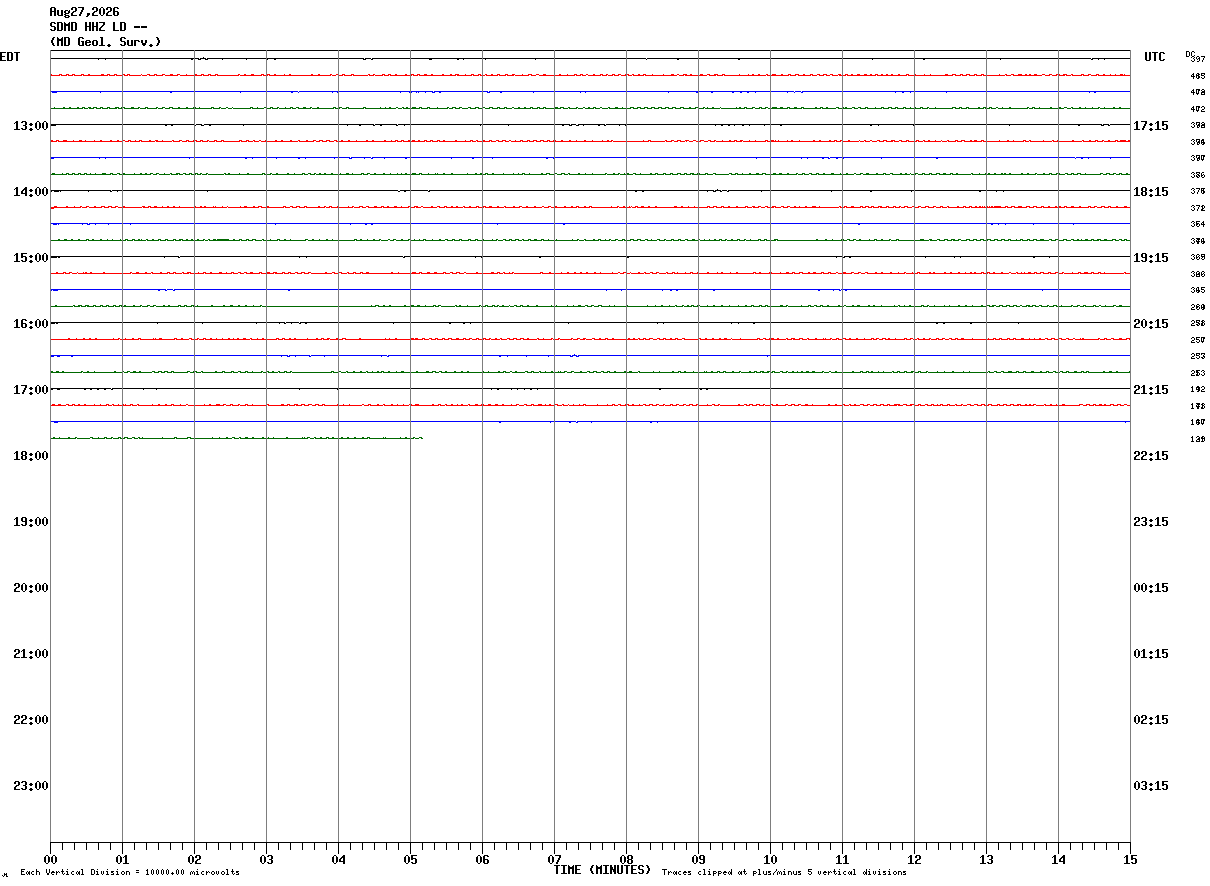
Task: Click the 22:15 UTC time label
Action: click(x=1151, y=455)
